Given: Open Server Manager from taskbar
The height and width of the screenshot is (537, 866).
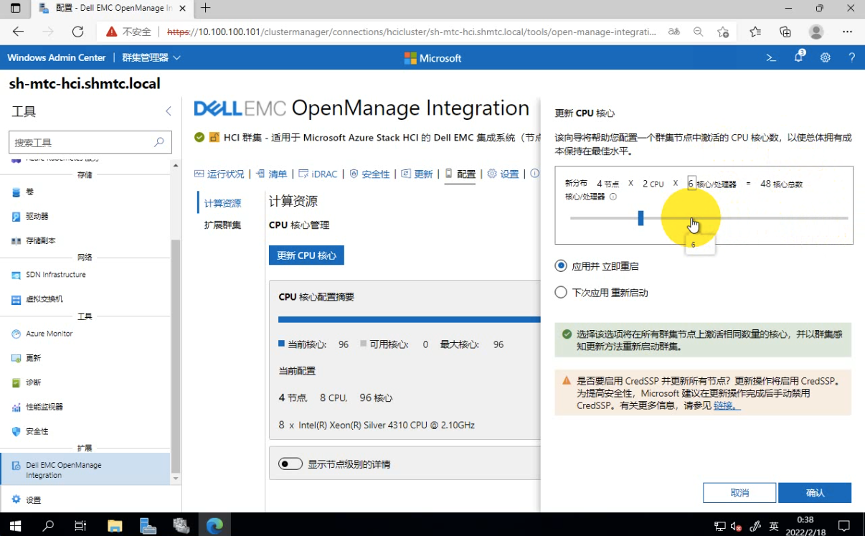Looking at the screenshot, I should pos(147,525).
